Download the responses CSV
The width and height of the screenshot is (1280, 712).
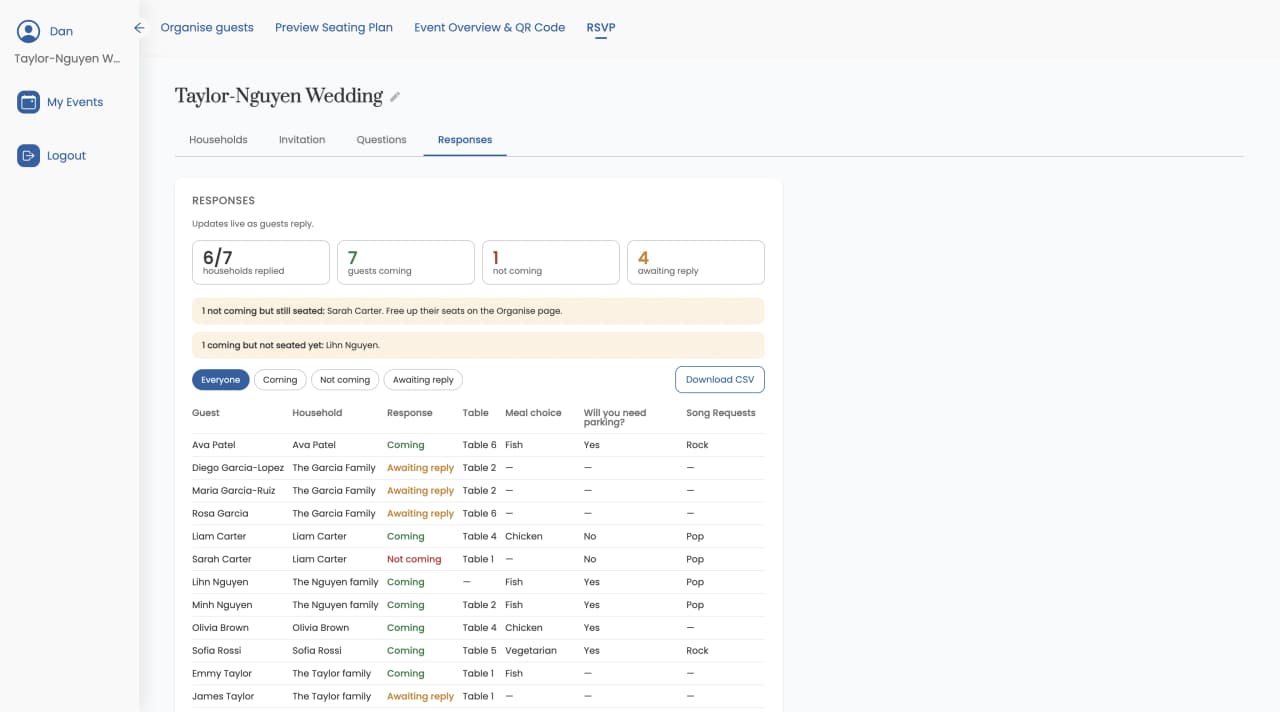pos(720,380)
